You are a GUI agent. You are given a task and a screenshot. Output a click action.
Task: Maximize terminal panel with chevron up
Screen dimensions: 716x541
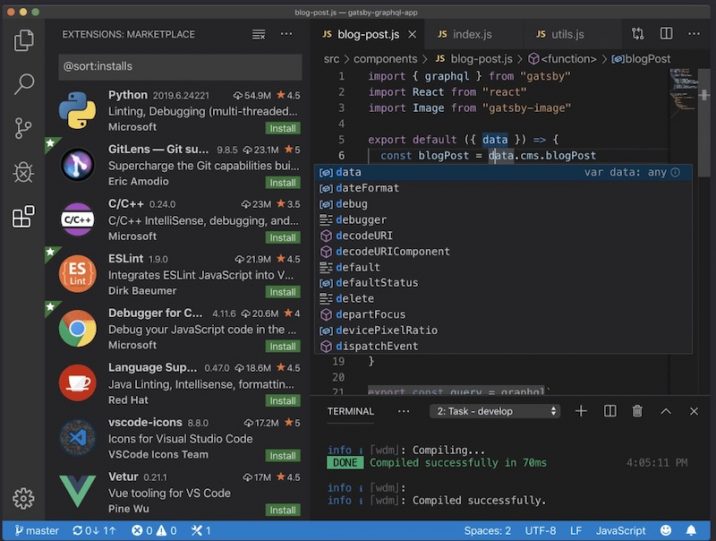666,411
